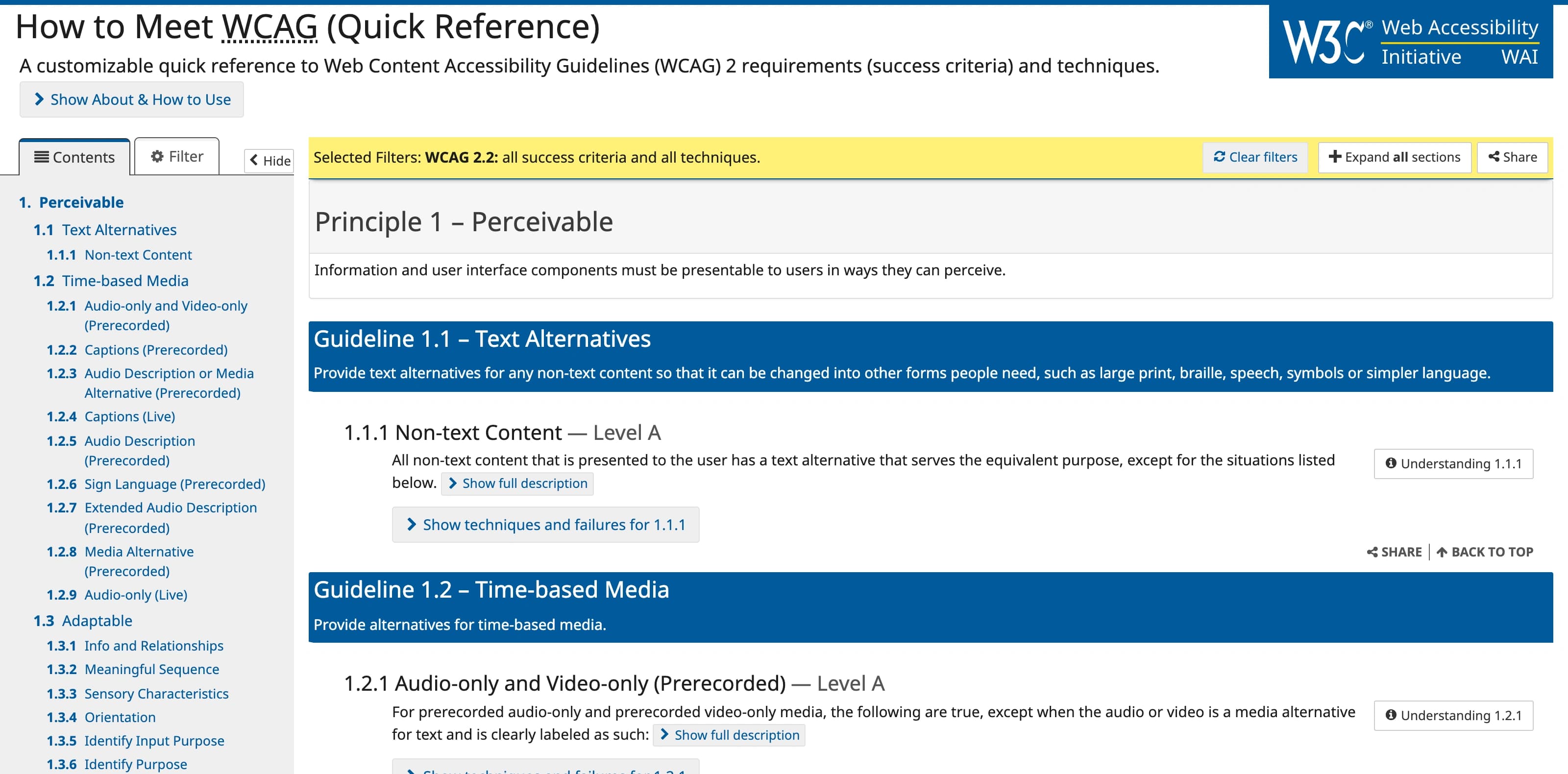
Task: Open 1.3.1 Info and Relationships link
Action: click(135, 646)
